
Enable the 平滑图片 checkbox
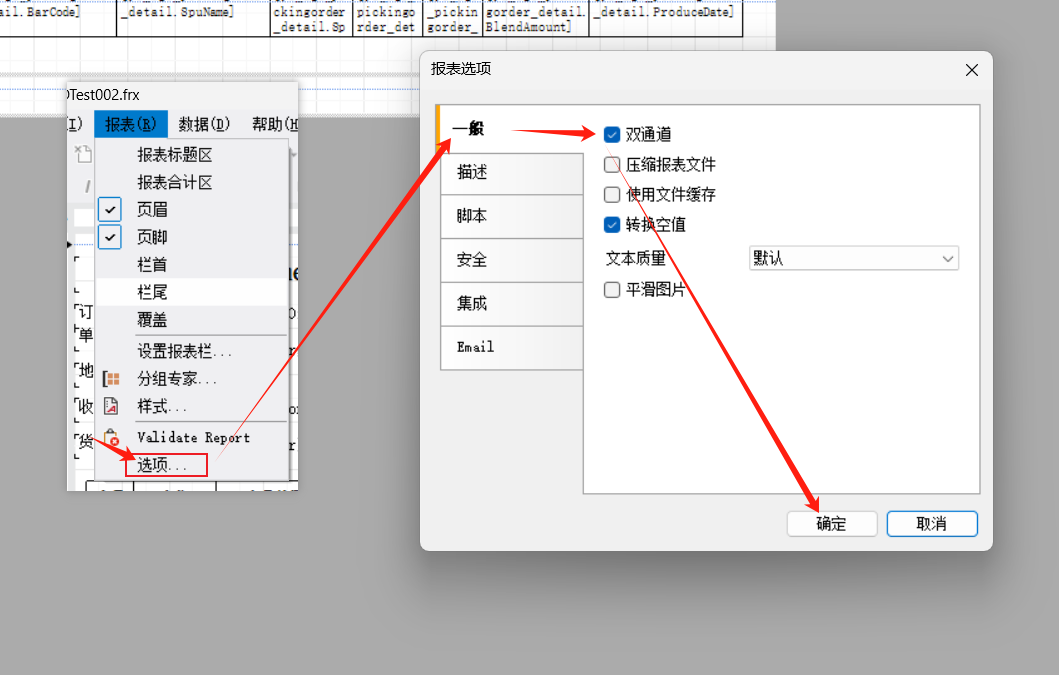coord(611,288)
